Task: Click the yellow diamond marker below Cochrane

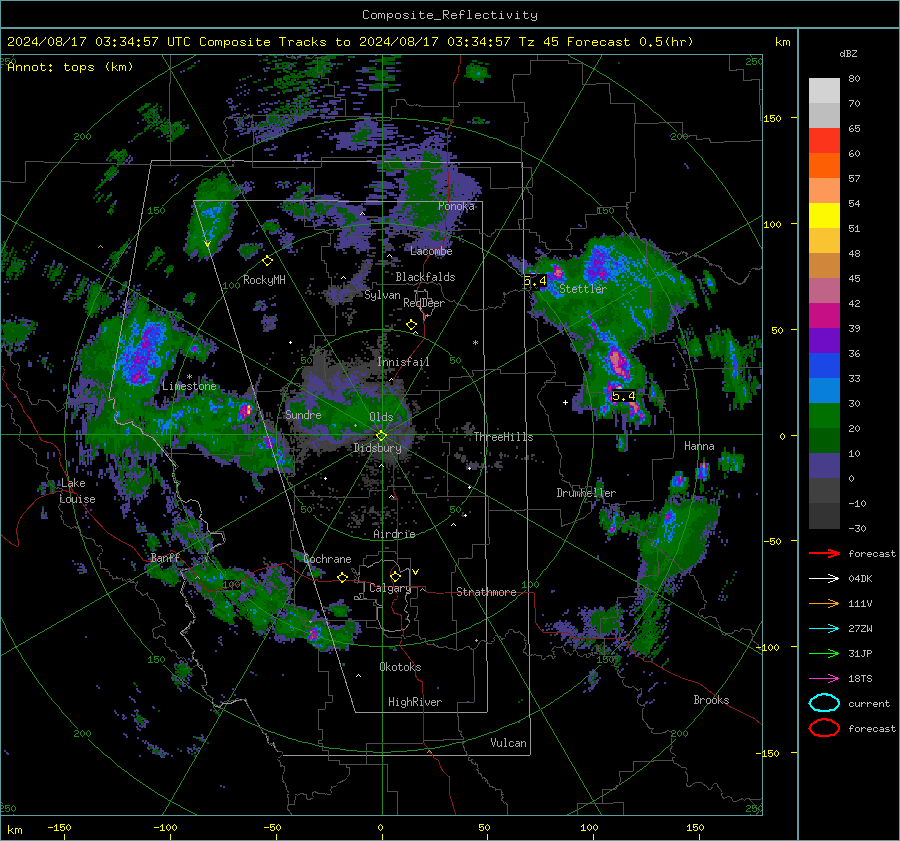Action: point(342,577)
